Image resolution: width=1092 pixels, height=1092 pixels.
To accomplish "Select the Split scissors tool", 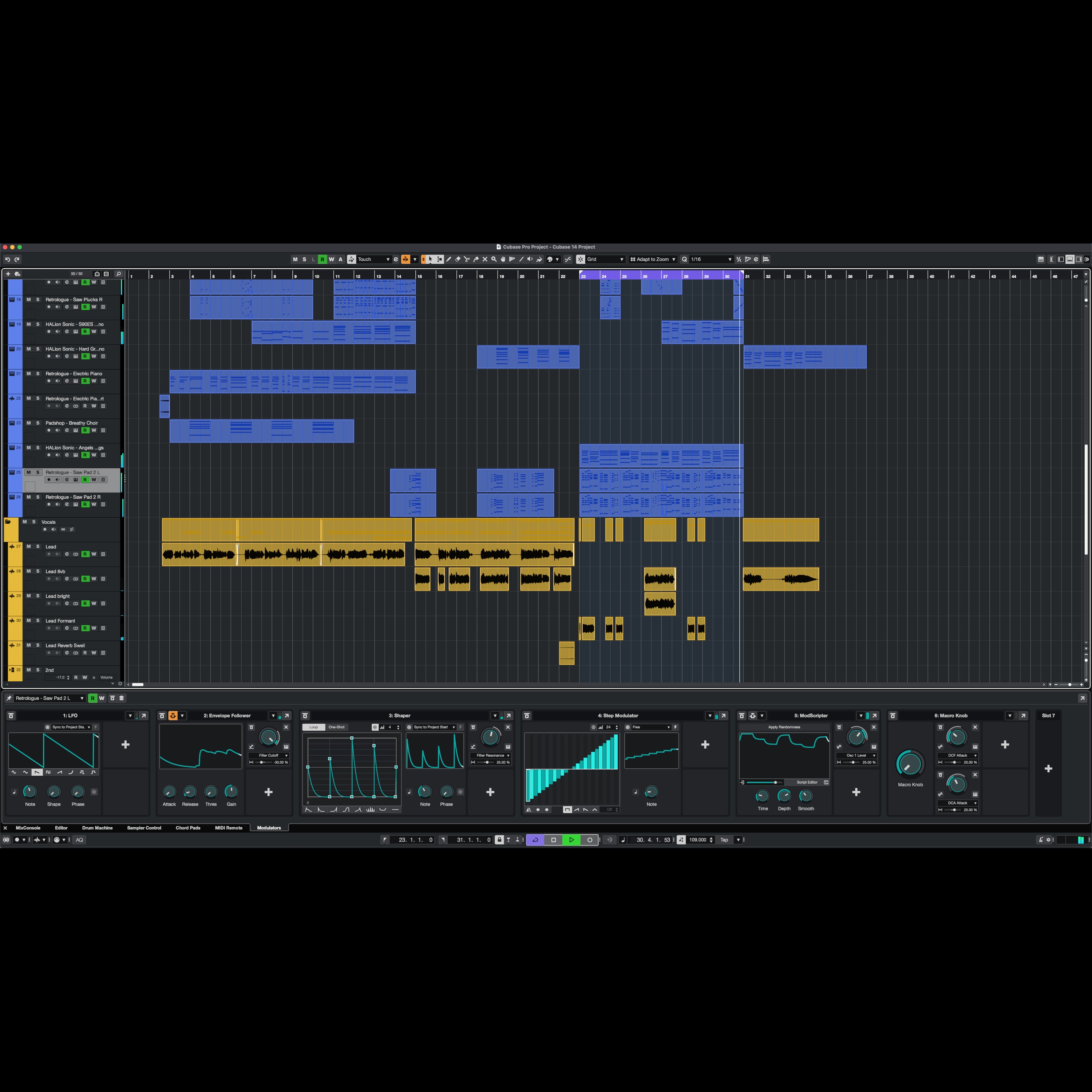I will [467, 260].
